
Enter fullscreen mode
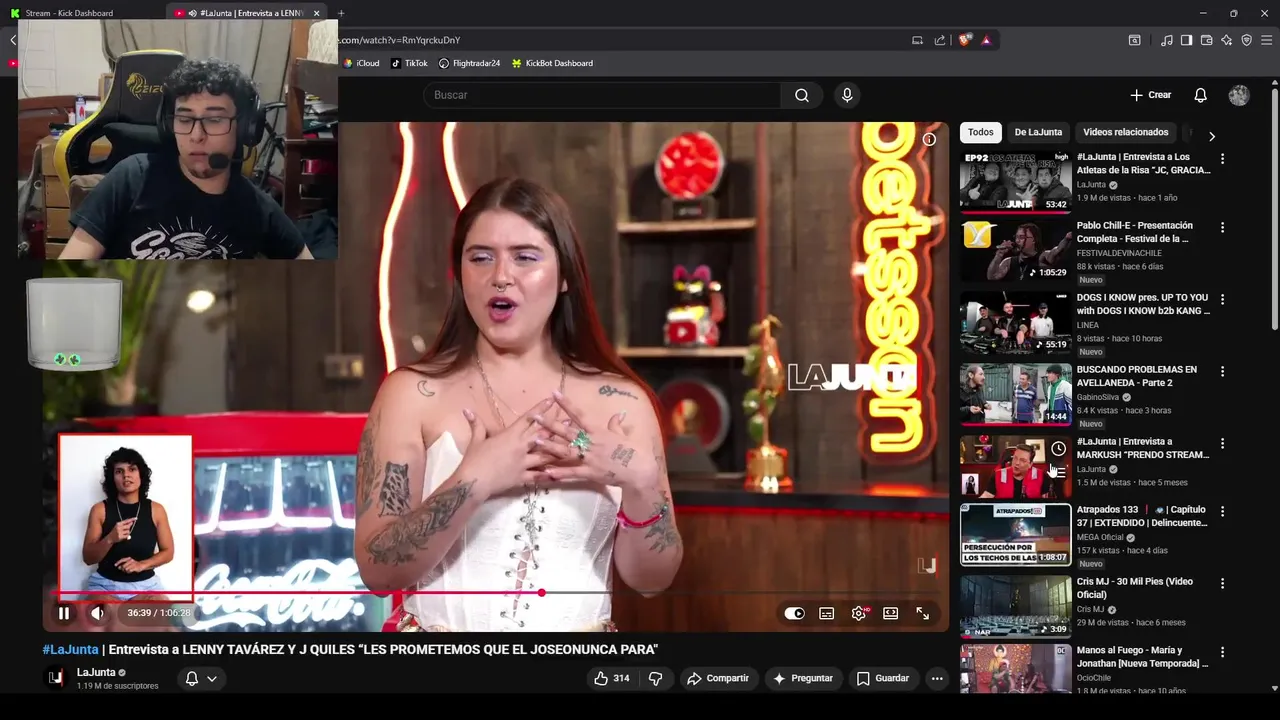923,613
